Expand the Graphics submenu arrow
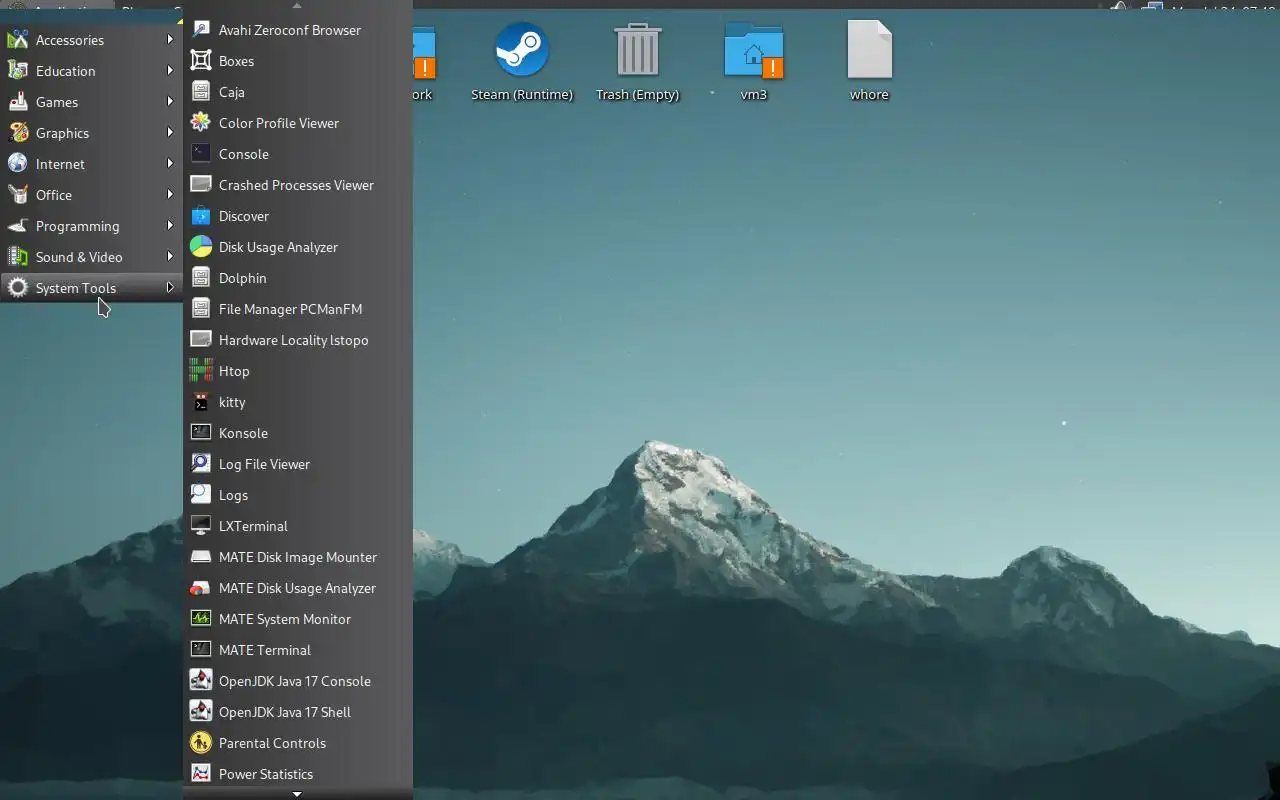The width and height of the screenshot is (1280, 800). pyautogui.click(x=170, y=133)
